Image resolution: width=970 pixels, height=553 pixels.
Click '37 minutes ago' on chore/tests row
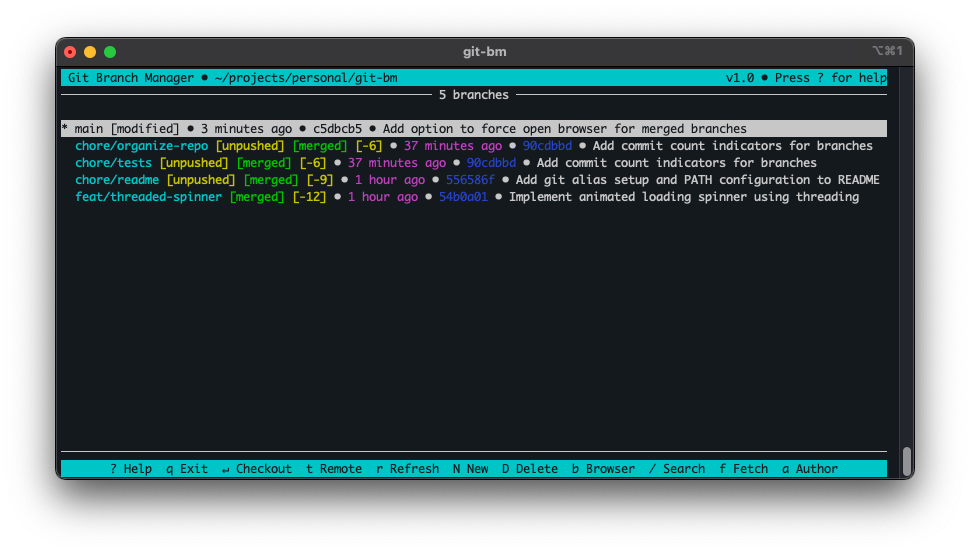click(x=397, y=163)
